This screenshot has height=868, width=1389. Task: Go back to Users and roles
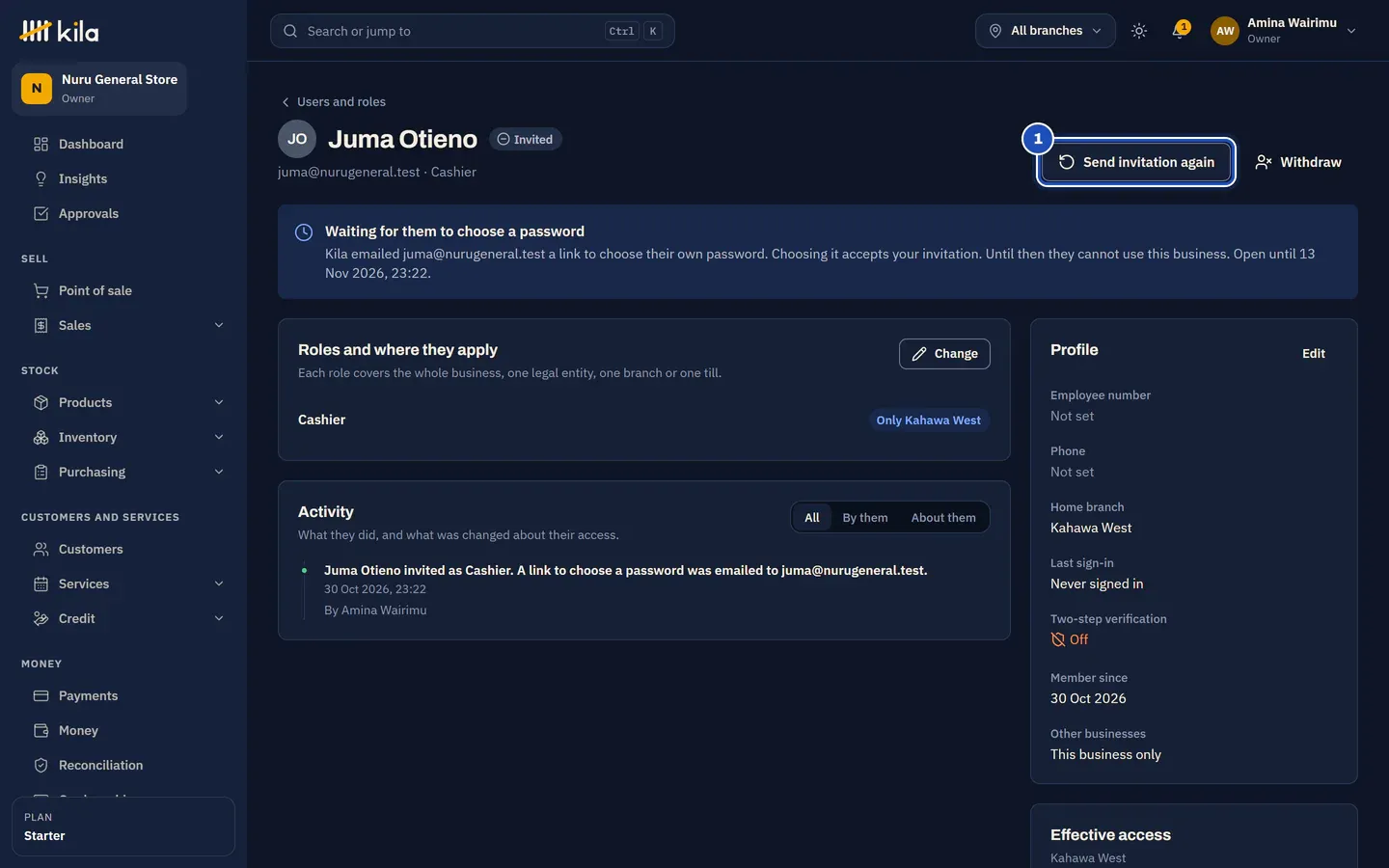(x=333, y=101)
